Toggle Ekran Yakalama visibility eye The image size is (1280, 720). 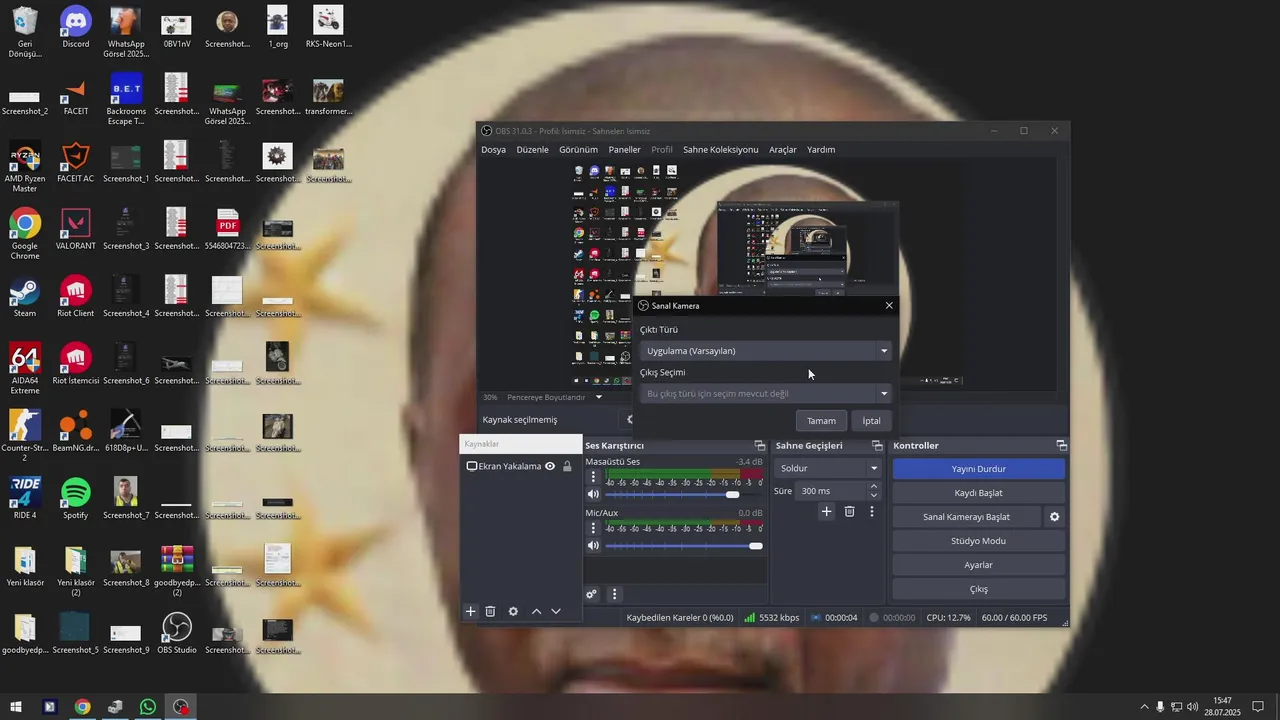(550, 466)
